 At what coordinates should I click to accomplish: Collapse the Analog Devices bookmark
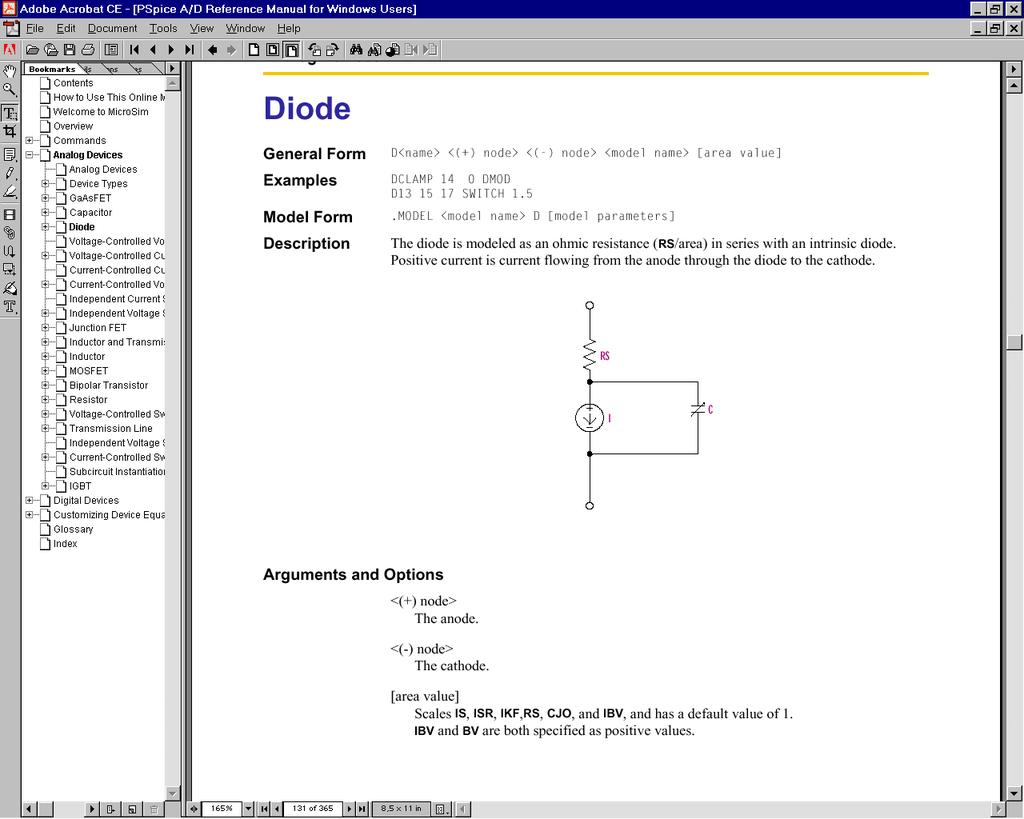[29, 155]
